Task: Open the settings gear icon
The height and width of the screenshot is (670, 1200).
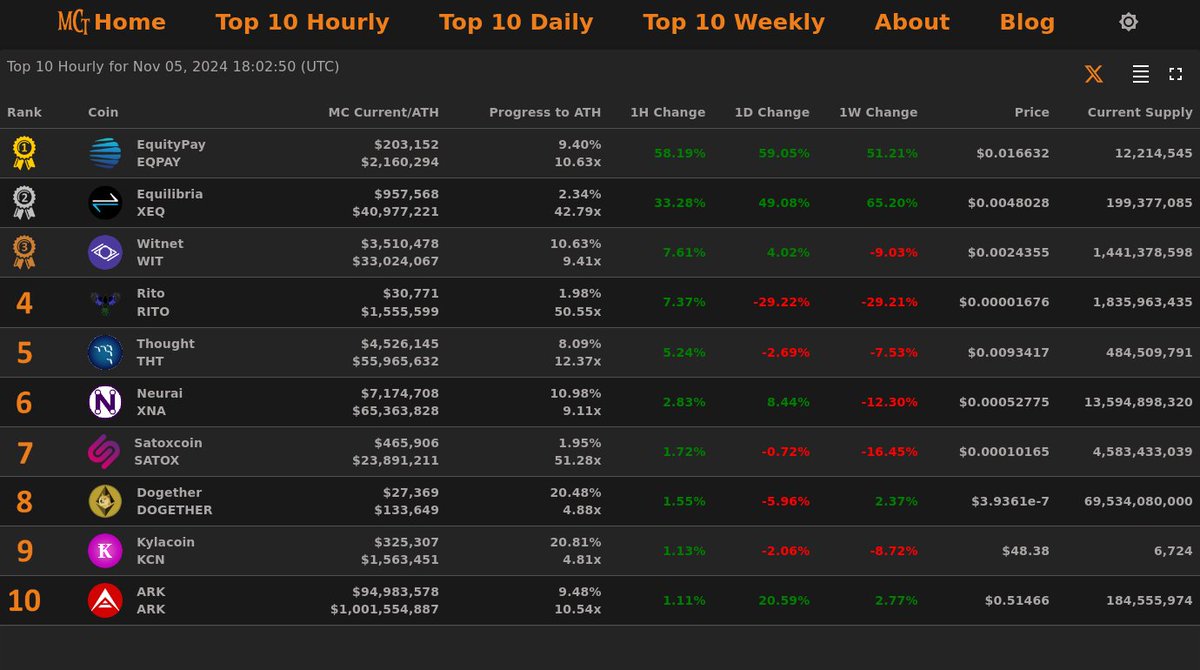Action: pos(1128,22)
